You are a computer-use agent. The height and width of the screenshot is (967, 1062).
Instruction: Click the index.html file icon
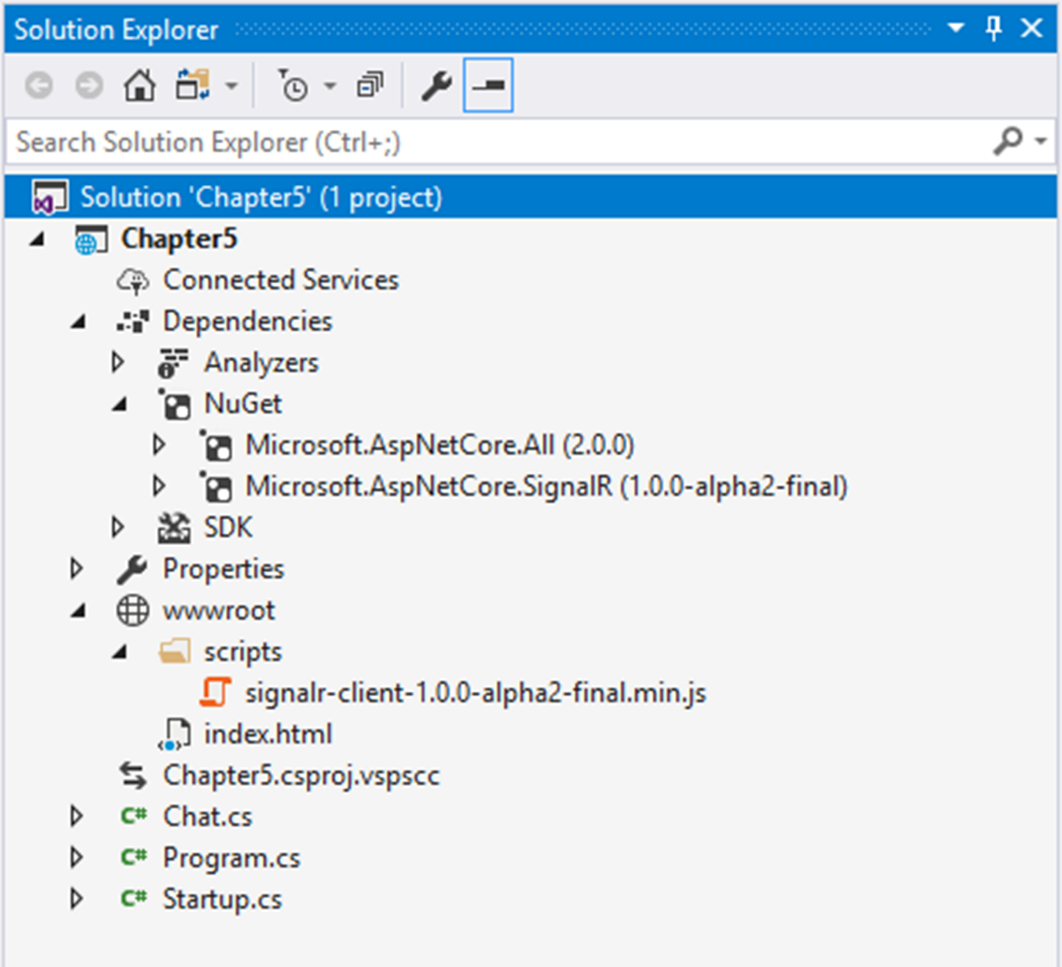click(174, 735)
